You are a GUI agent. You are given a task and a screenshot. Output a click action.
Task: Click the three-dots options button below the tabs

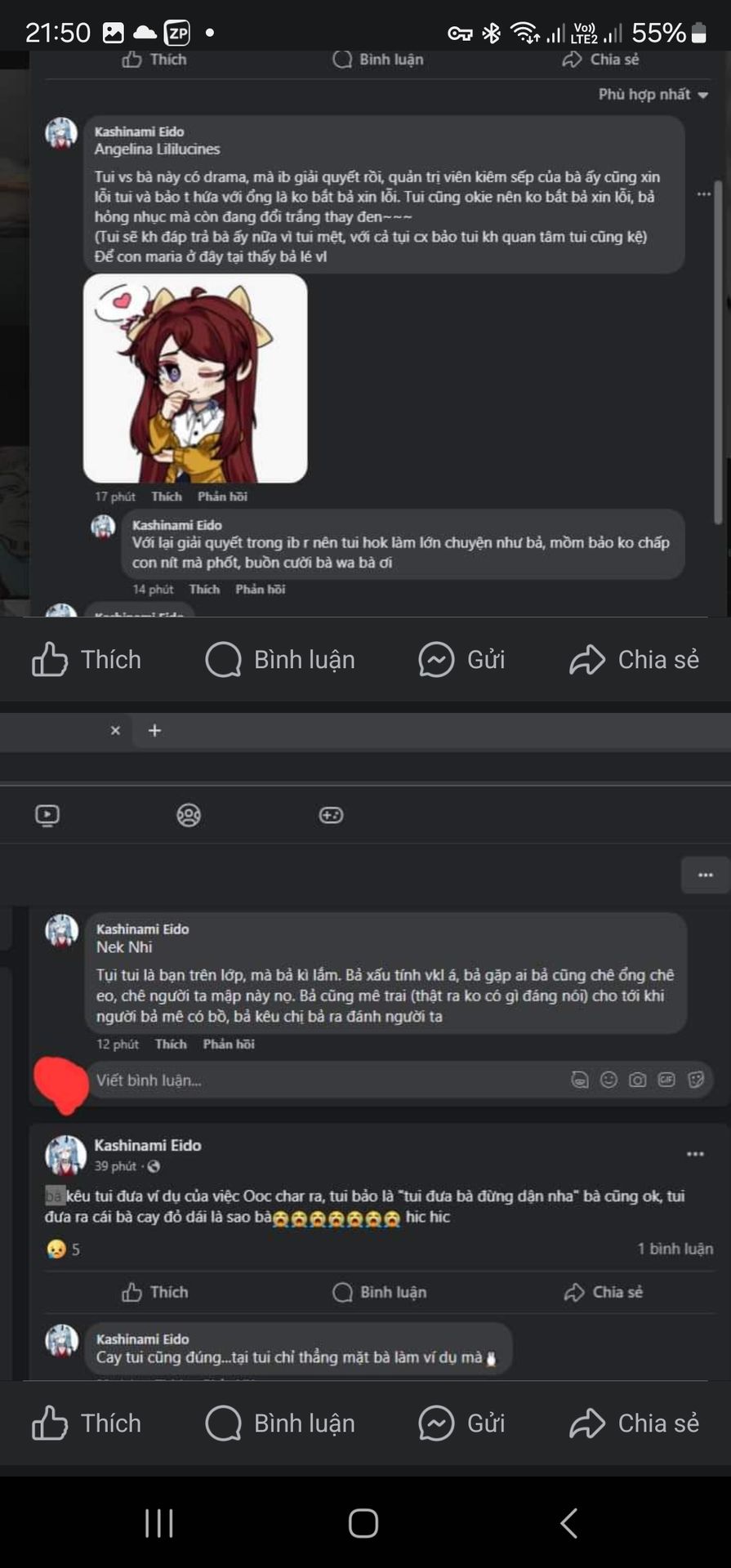[706, 875]
